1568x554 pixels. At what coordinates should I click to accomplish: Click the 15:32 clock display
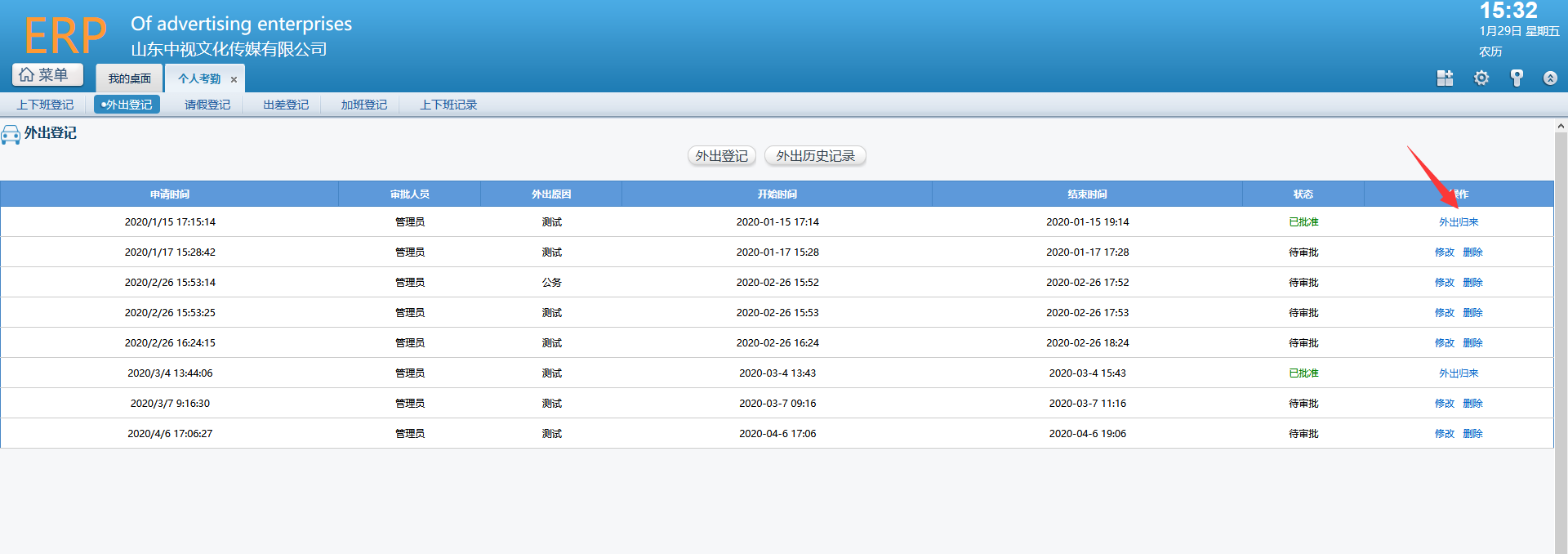(x=1508, y=11)
